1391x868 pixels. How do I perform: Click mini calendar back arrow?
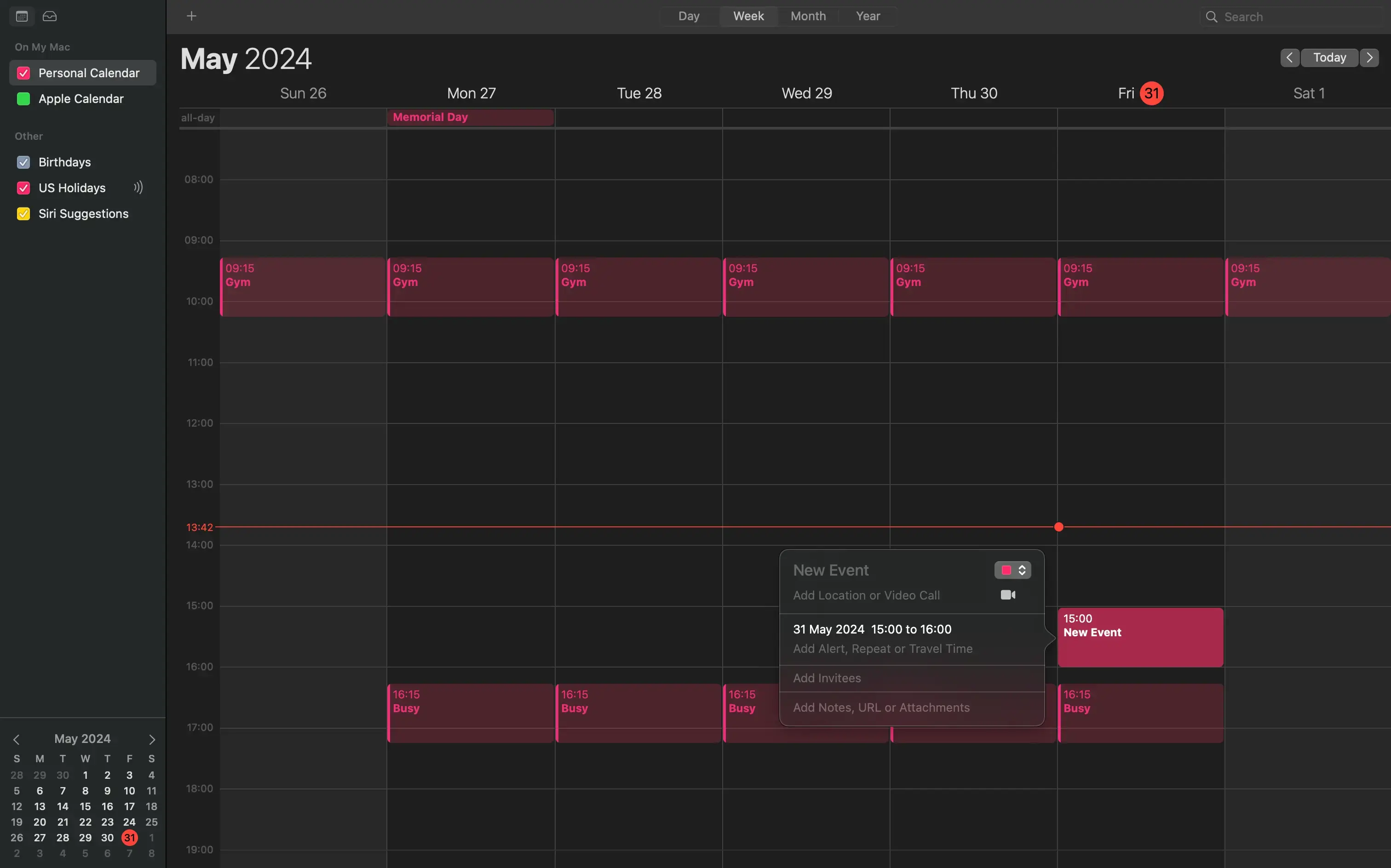pos(15,739)
